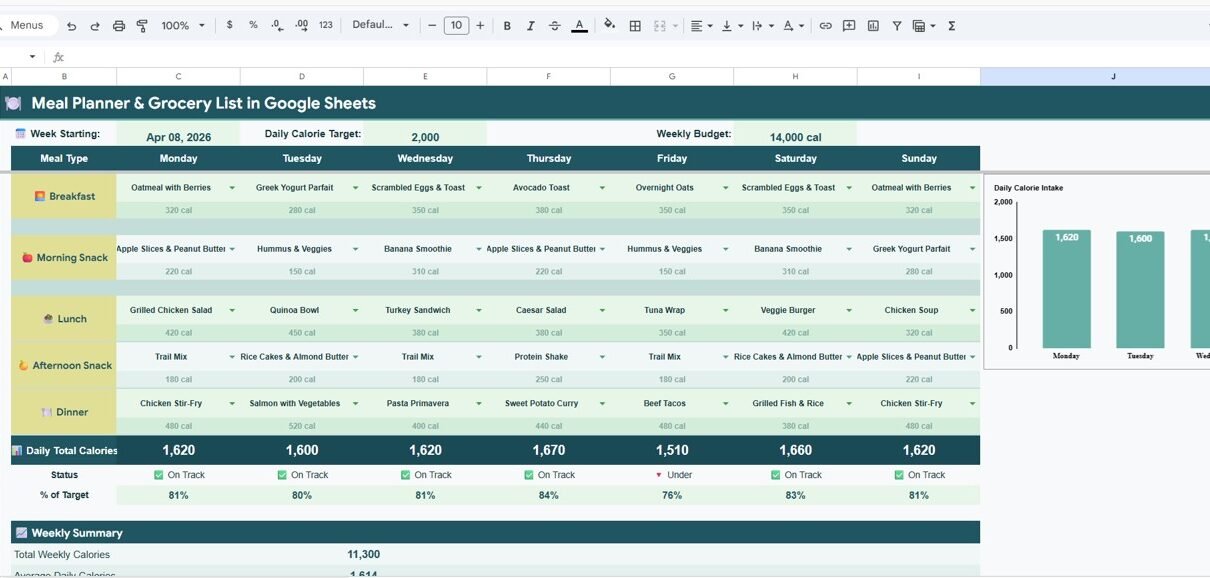Click the Format as currency button
Image resolution: width=1210 pixels, height=578 pixels.
pos(230,26)
